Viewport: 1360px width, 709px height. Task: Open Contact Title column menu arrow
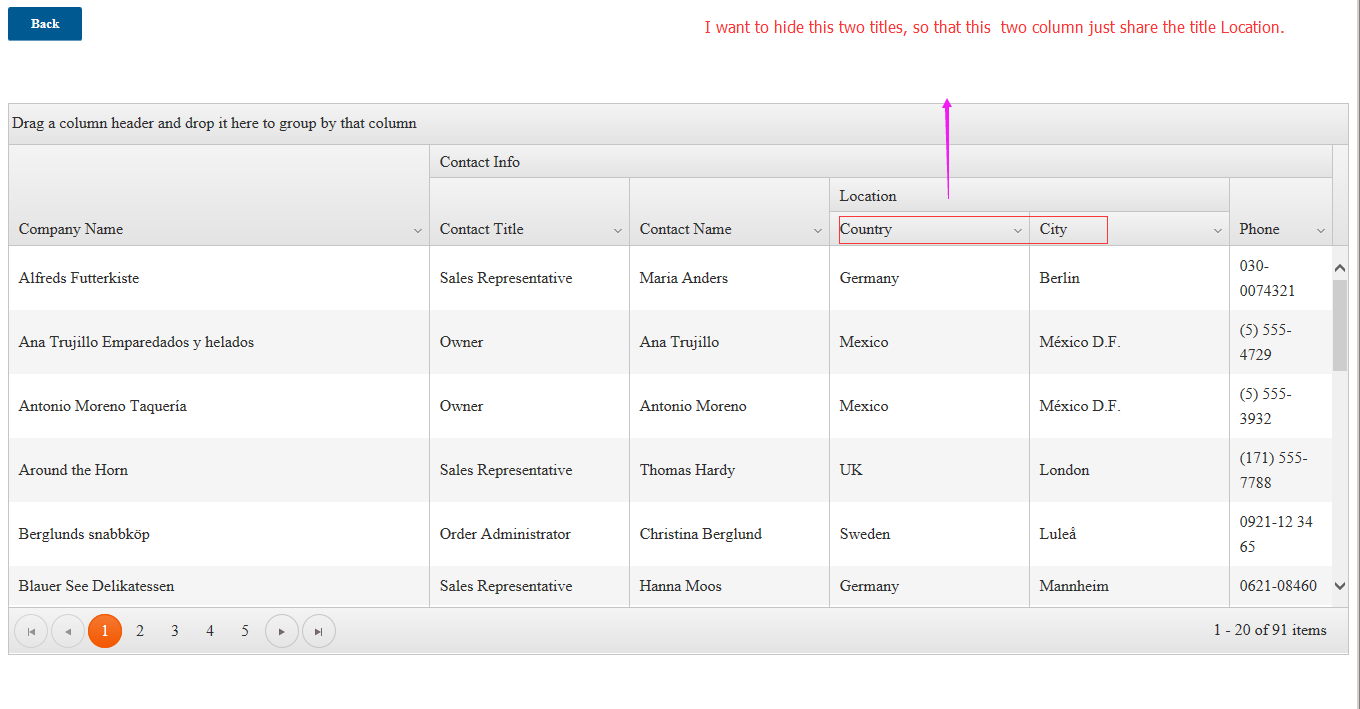click(x=618, y=230)
